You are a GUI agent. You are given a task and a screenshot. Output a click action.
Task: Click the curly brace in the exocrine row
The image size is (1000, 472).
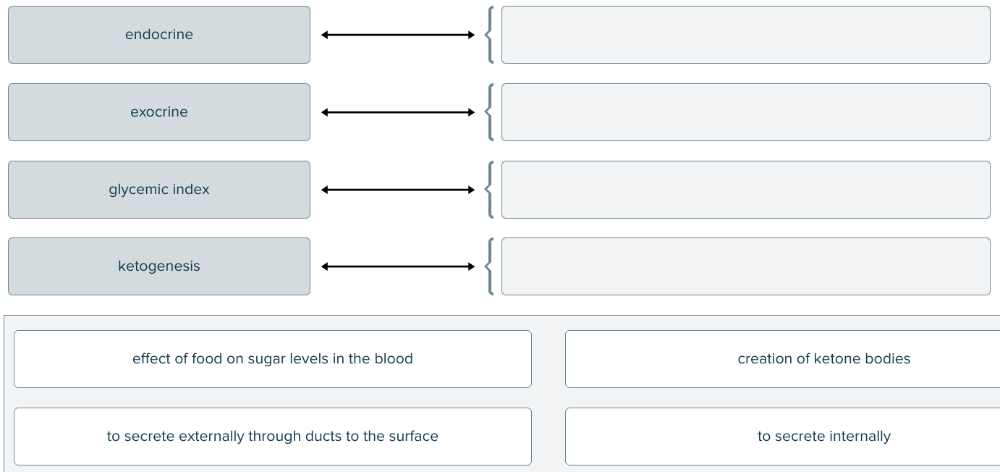[x=488, y=112]
